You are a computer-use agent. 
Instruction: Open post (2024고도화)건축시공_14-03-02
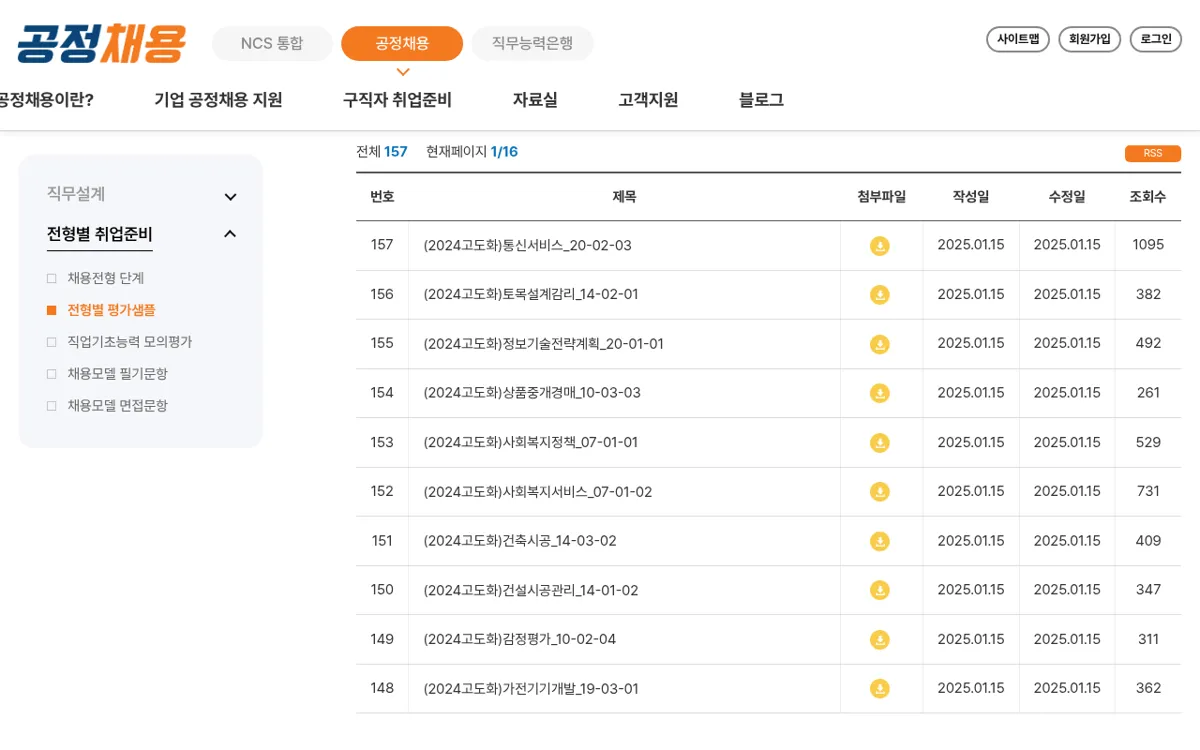[x=520, y=541]
